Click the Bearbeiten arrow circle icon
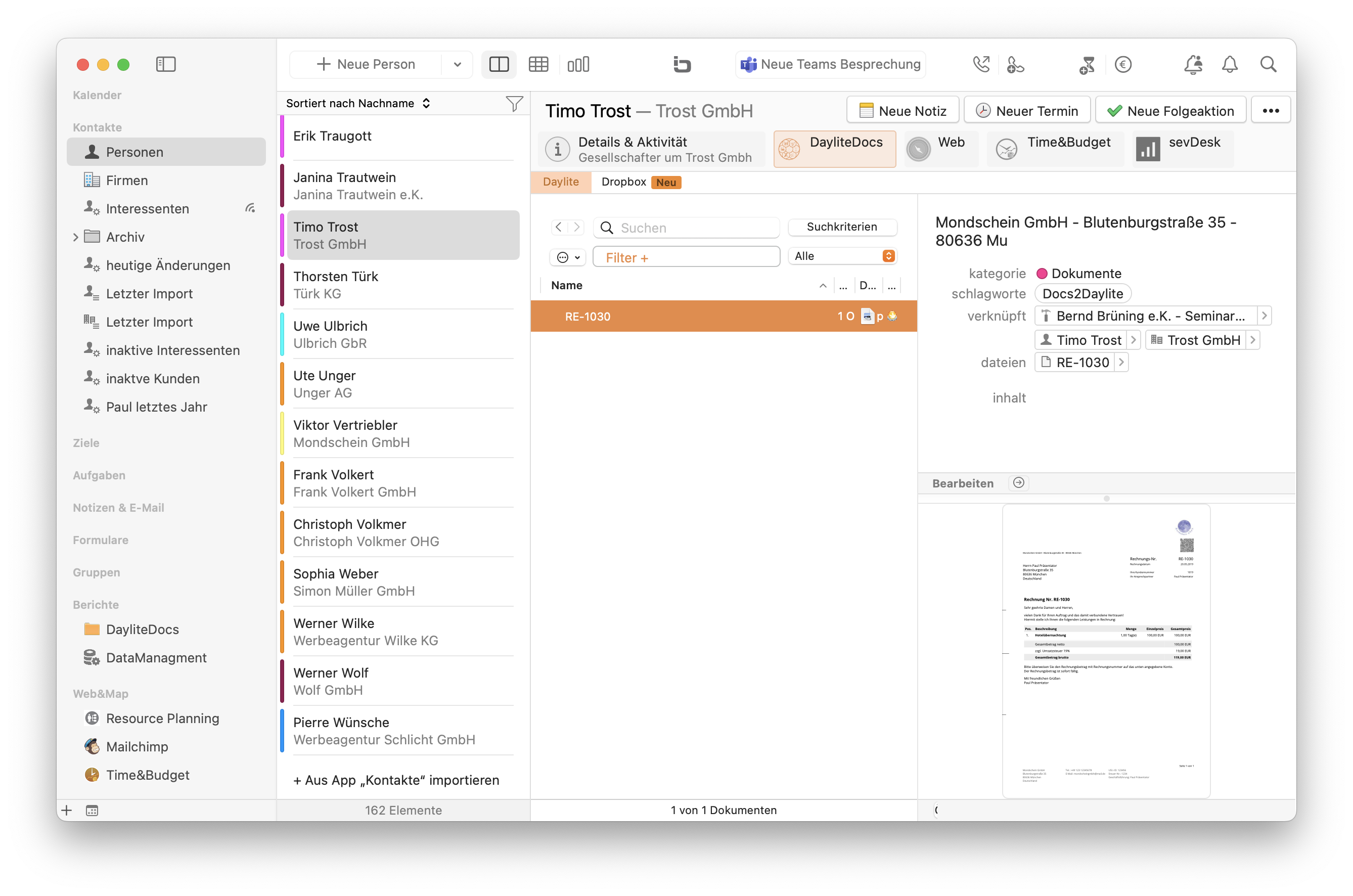Image resolution: width=1353 pixels, height=896 pixels. (1018, 483)
